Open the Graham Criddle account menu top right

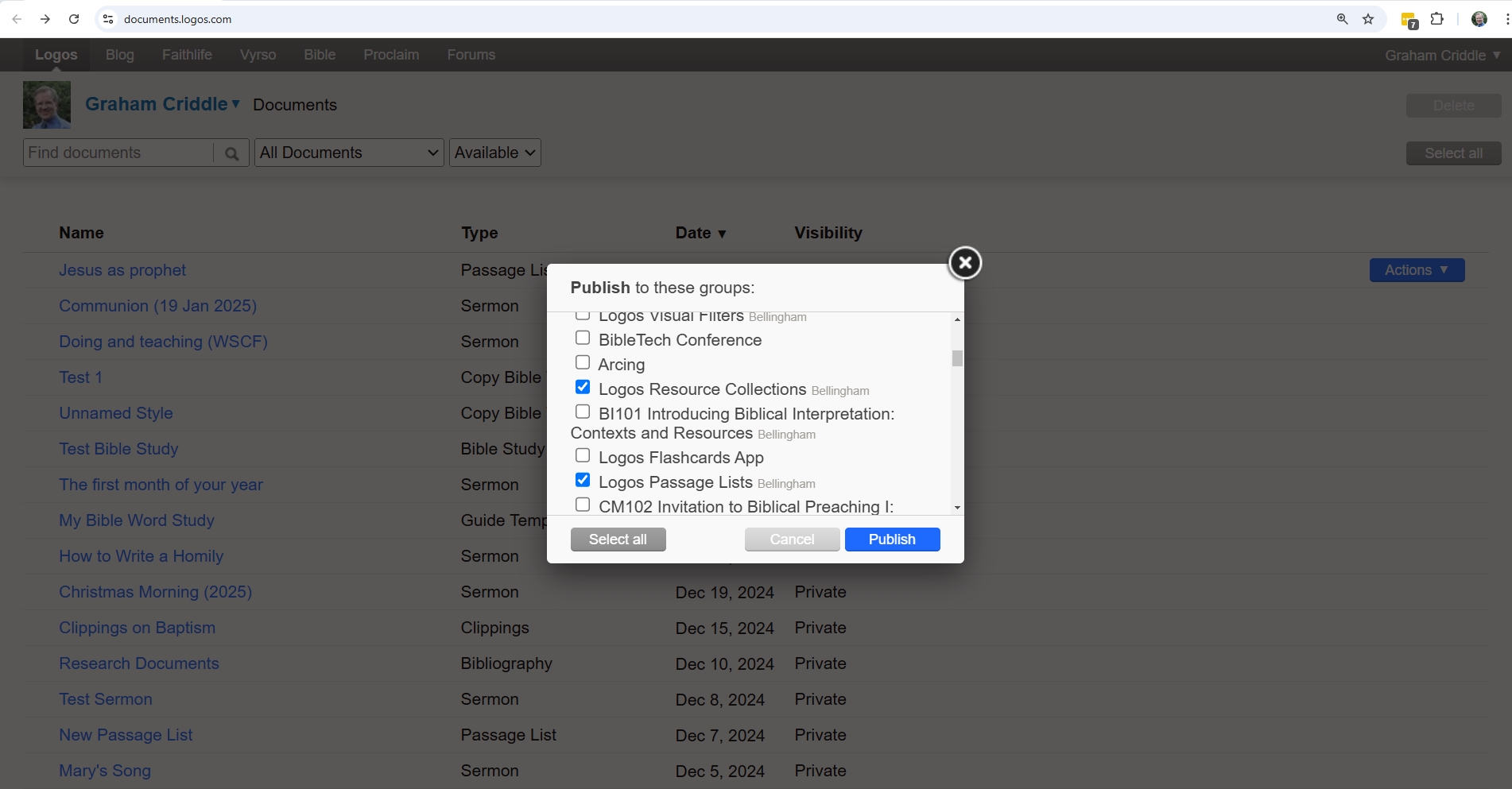tap(1442, 56)
